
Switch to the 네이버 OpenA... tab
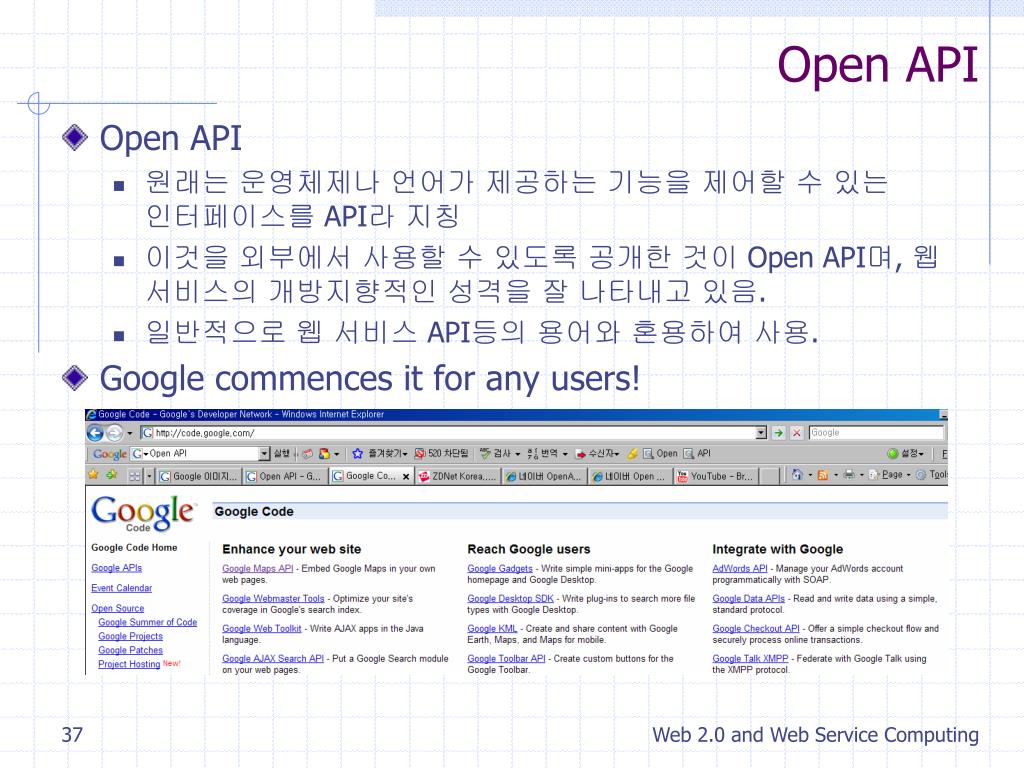tap(544, 477)
